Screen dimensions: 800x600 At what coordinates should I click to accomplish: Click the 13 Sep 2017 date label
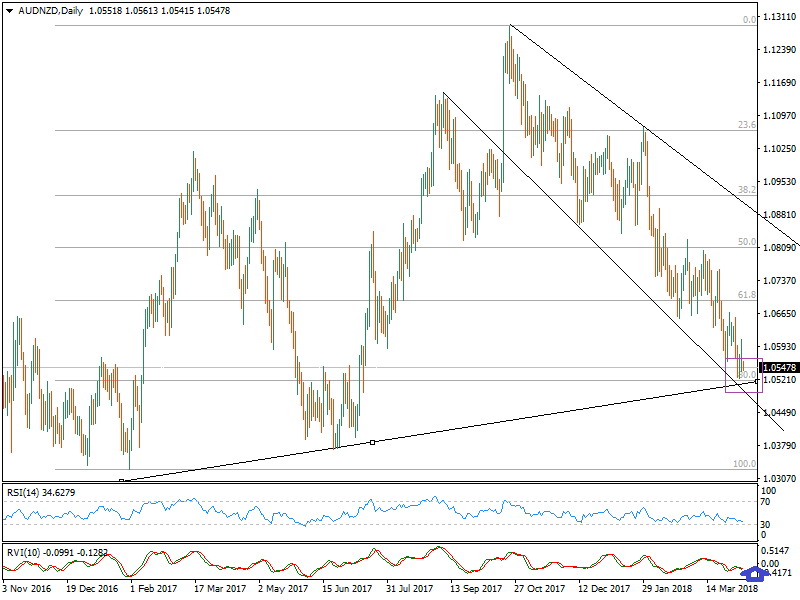click(x=476, y=589)
